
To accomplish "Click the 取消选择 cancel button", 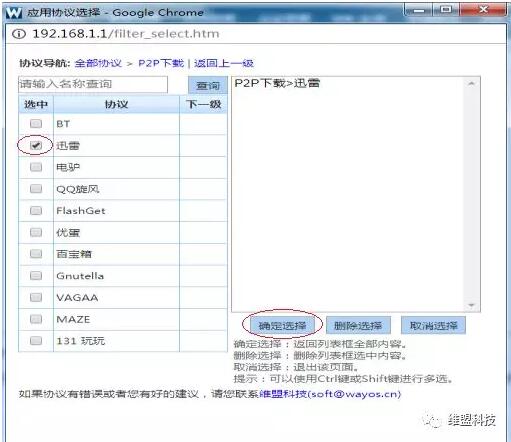I will [x=433, y=325].
